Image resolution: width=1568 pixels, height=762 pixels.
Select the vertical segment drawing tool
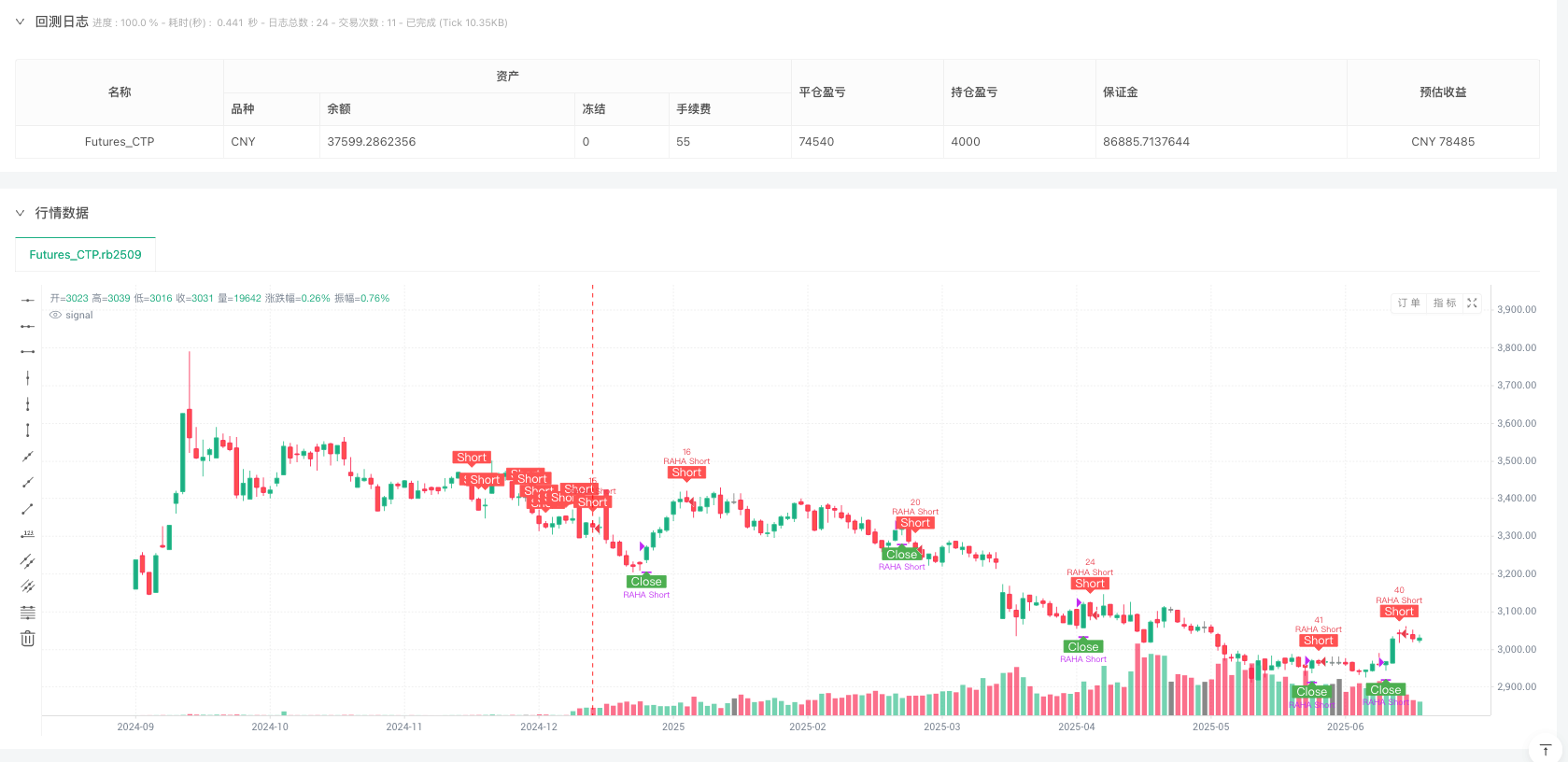(28, 430)
